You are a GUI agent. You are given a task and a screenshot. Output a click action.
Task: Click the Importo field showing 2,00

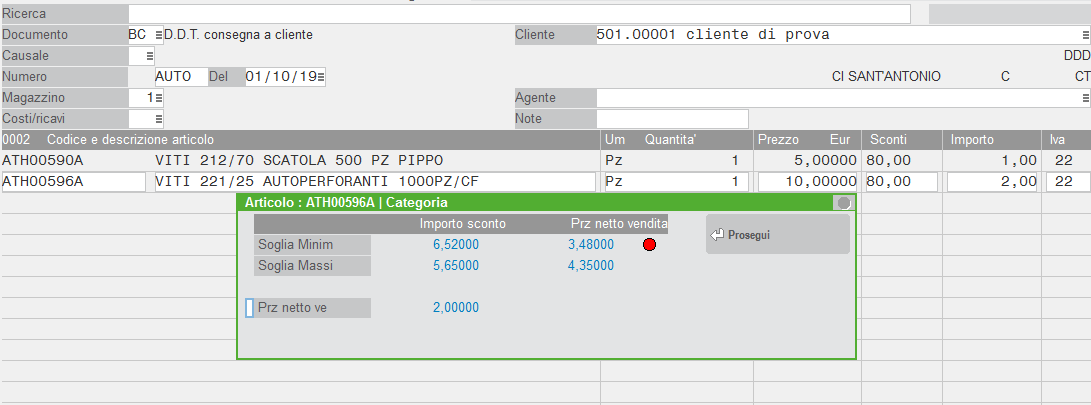(991, 182)
